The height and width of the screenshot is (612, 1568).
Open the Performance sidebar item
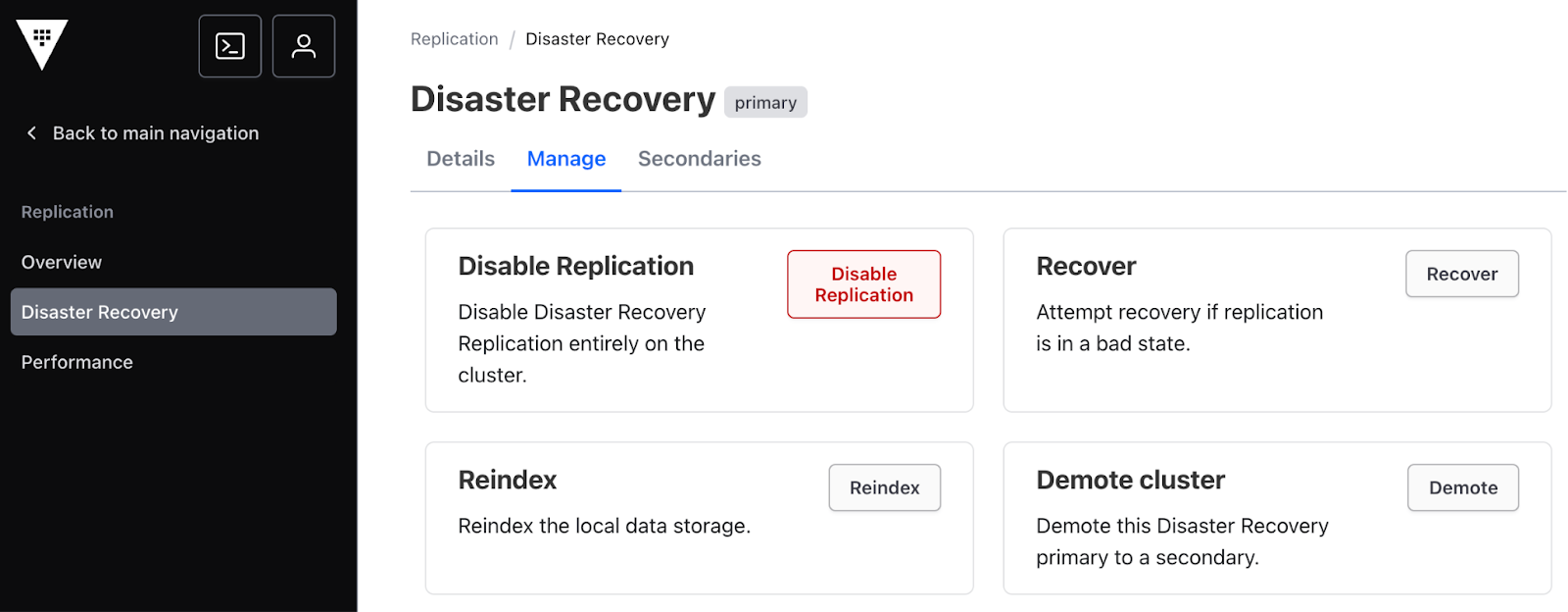[x=77, y=362]
